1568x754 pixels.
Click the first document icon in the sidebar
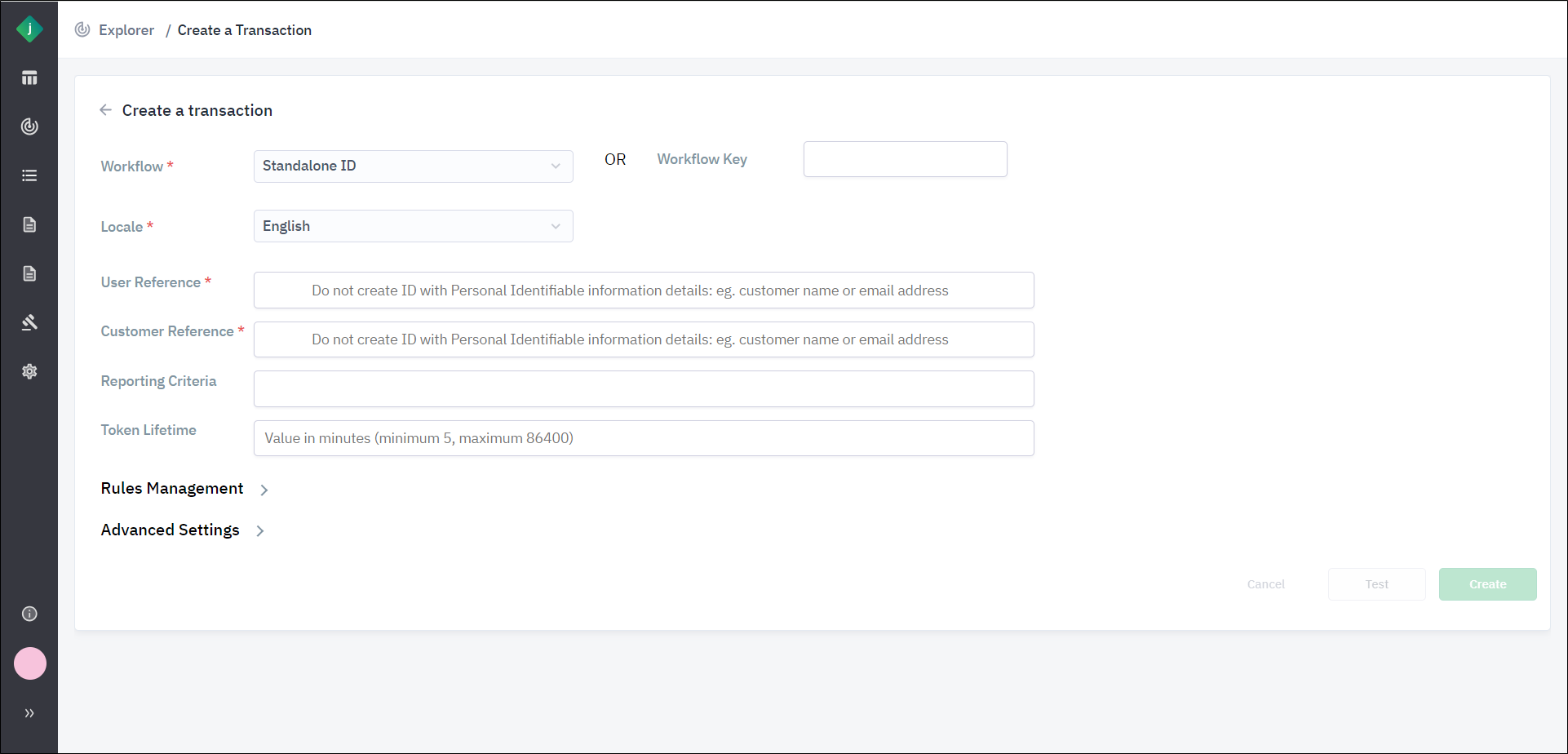29,224
